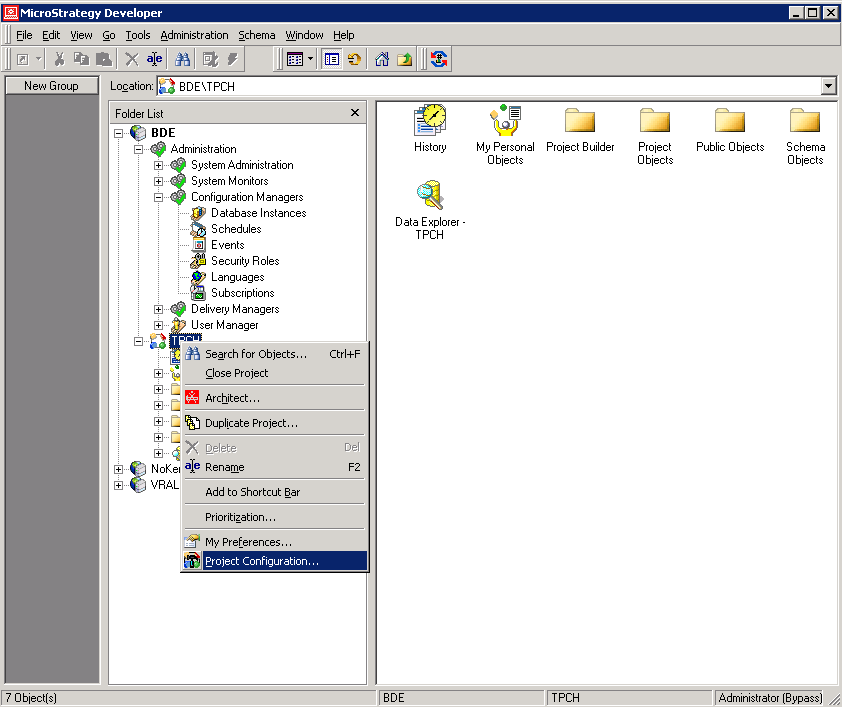Open the File menu
This screenshot has height=707, width=842.
click(x=24, y=35)
